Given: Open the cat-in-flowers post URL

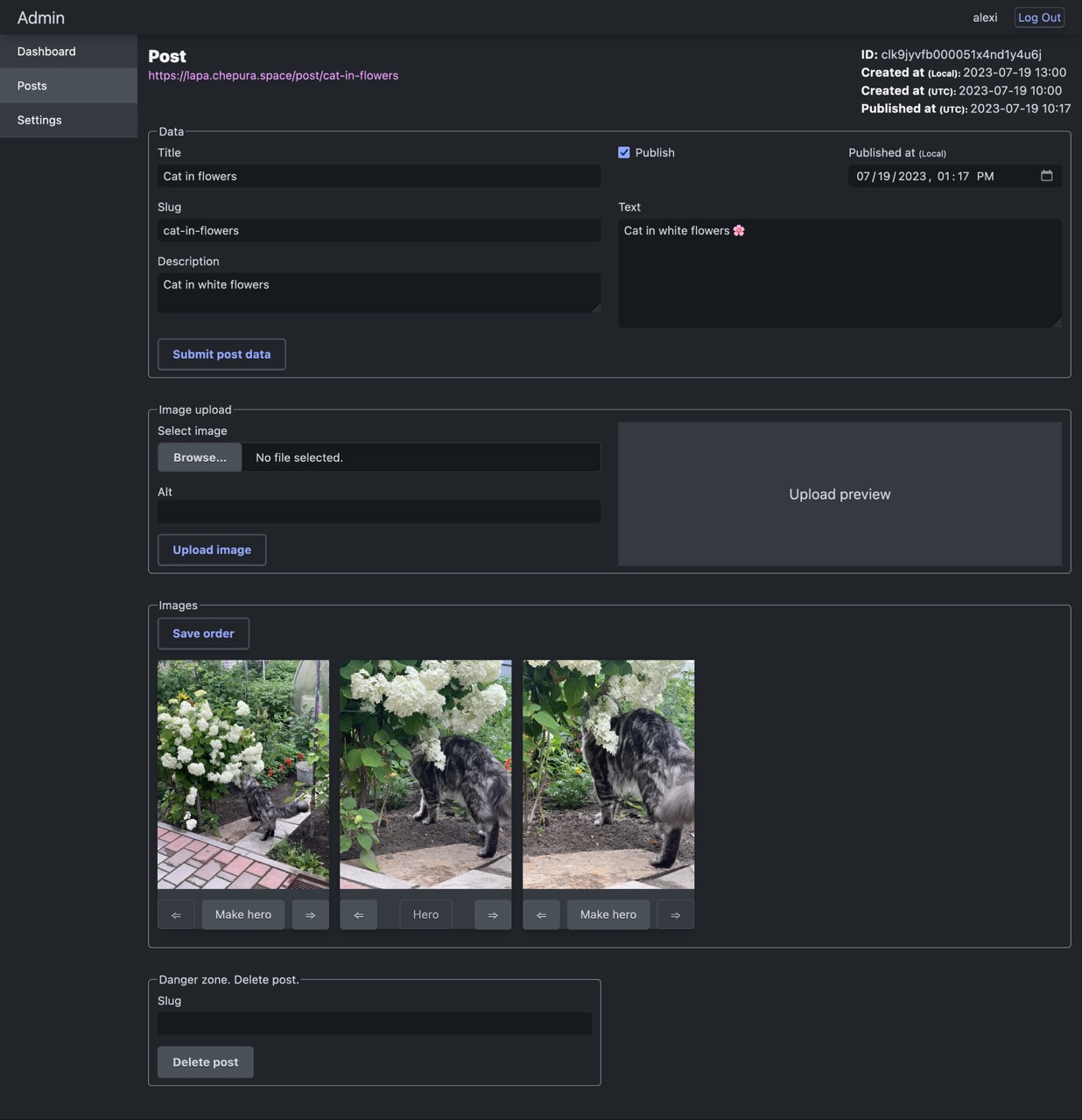Looking at the screenshot, I should [x=273, y=75].
